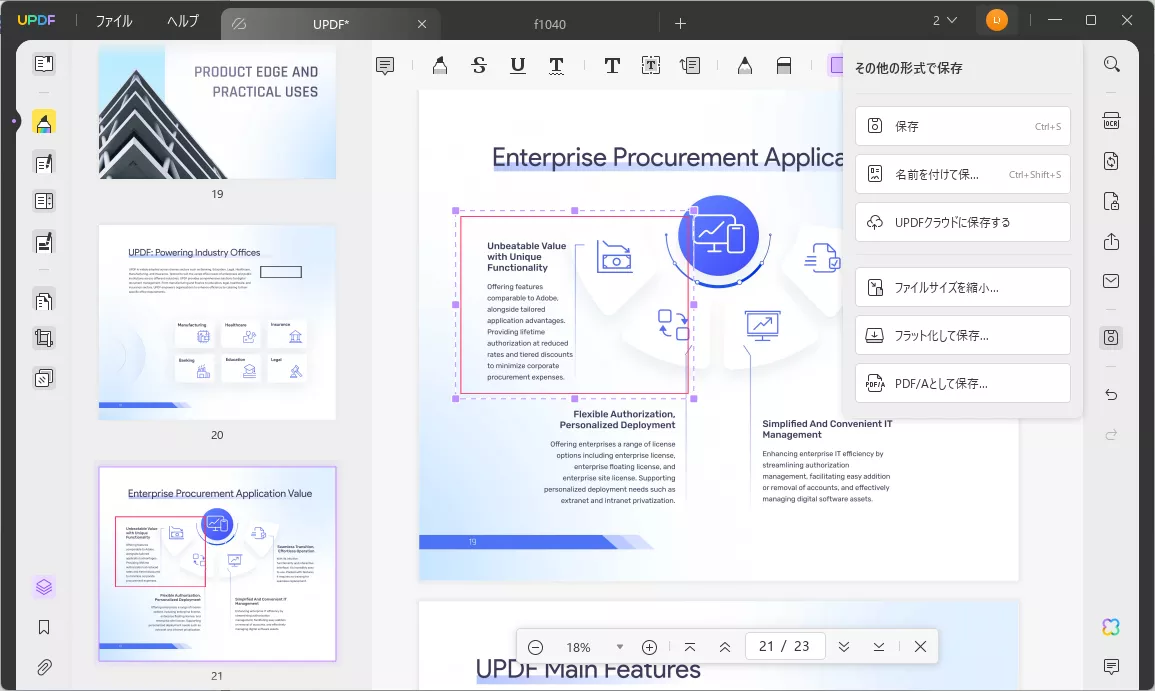
Task: Choose 名前を付けて保存 (Save As) option
Action: click(963, 174)
